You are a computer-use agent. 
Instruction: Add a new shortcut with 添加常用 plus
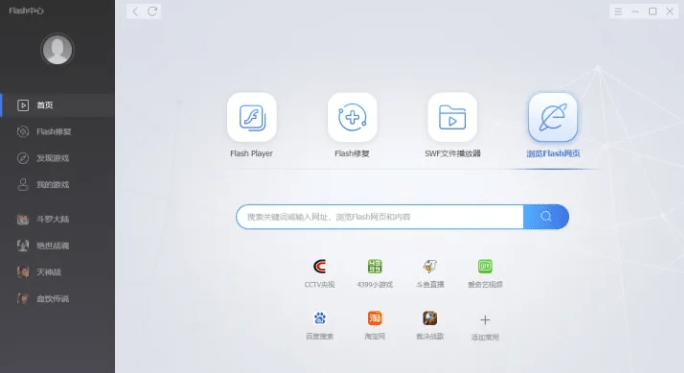tap(485, 326)
